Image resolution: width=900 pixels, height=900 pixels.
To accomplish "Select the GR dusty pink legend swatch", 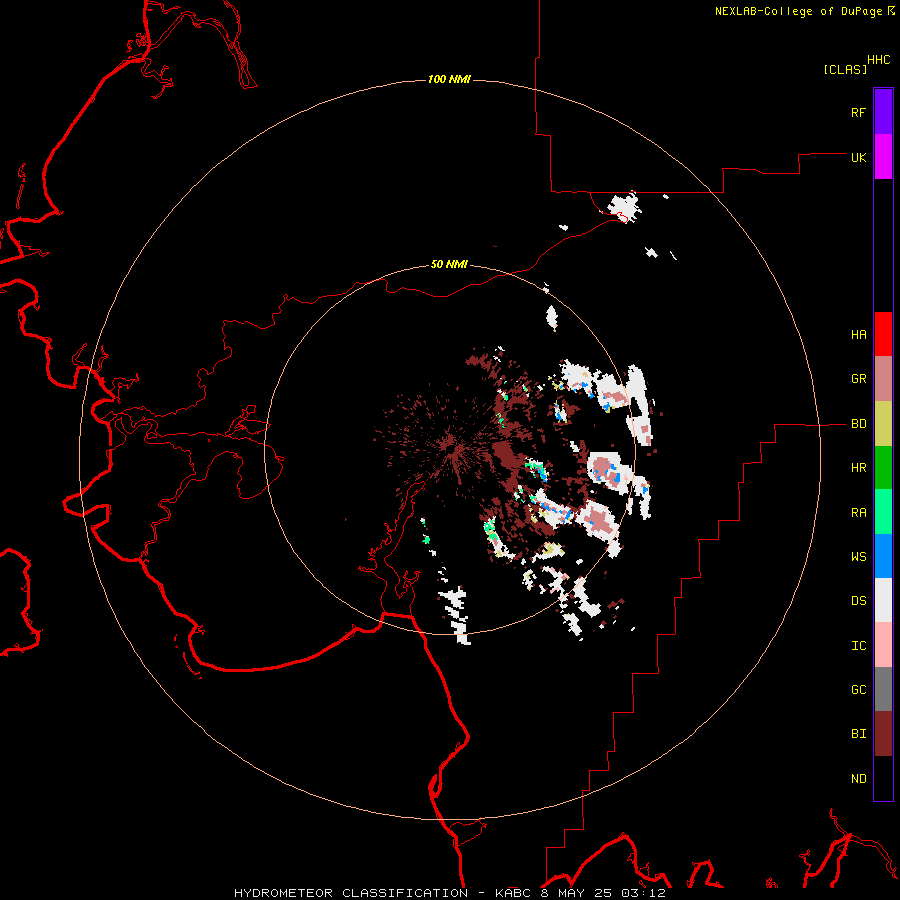I will 883,379.
